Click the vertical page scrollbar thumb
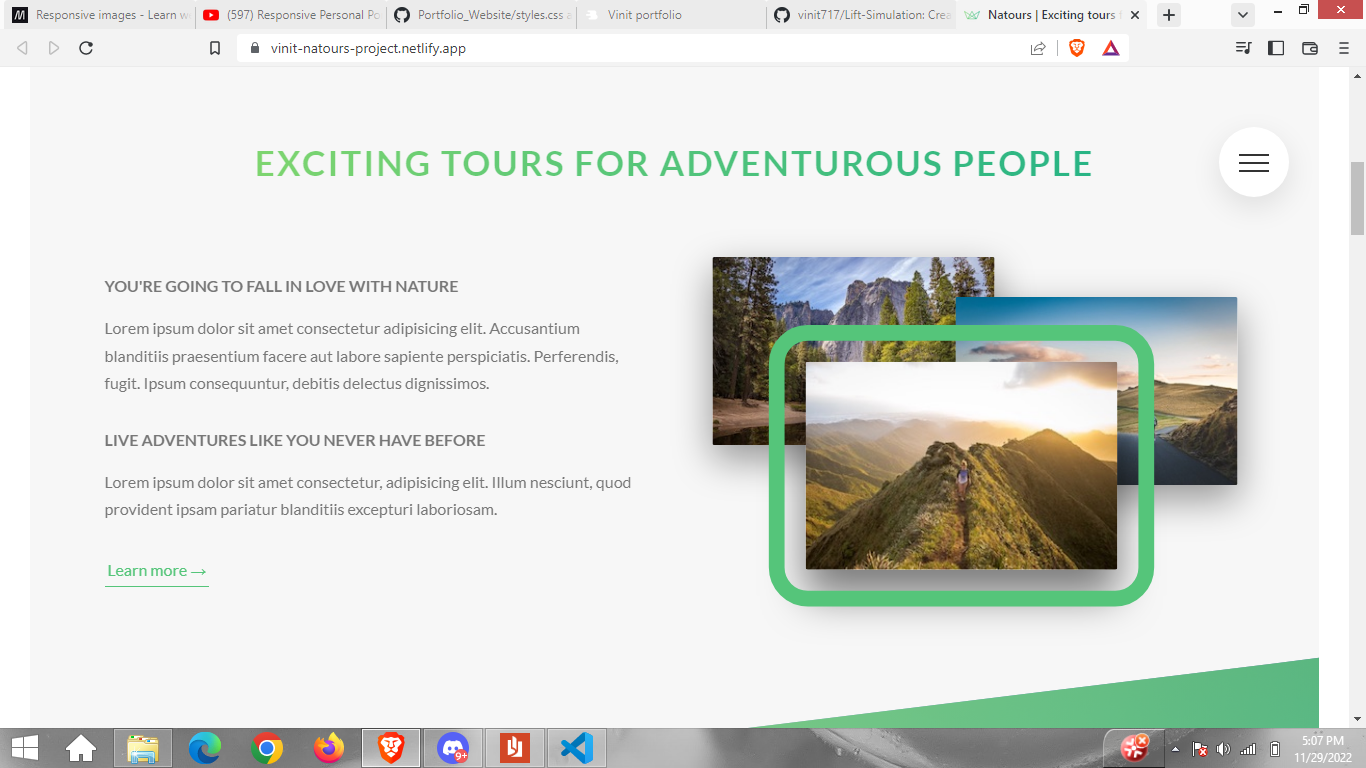The height and width of the screenshot is (768, 1366). [x=1357, y=197]
